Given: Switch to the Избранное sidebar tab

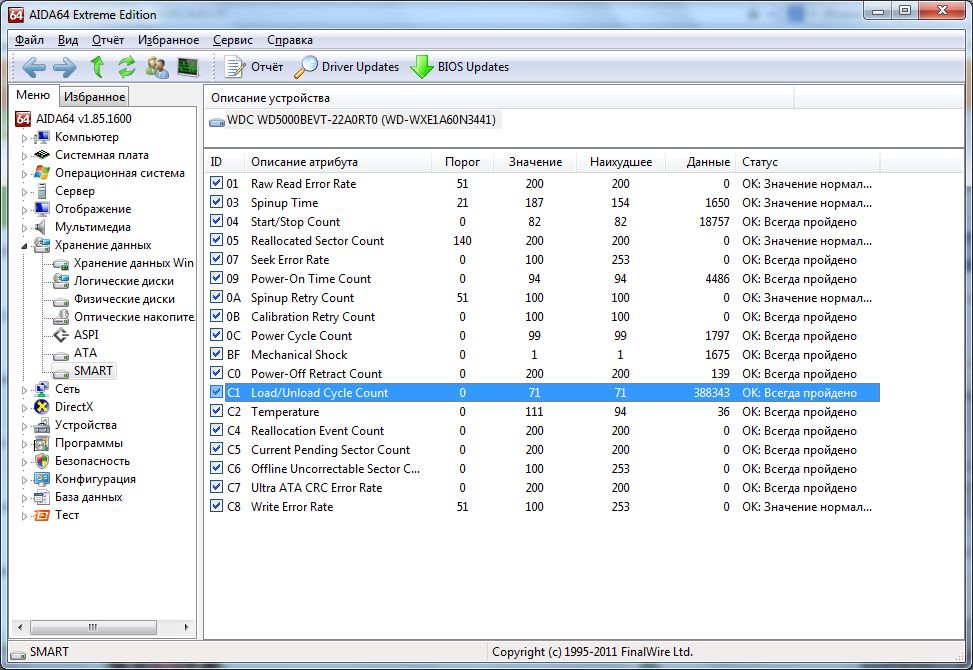Looking at the screenshot, I should click(x=94, y=97).
